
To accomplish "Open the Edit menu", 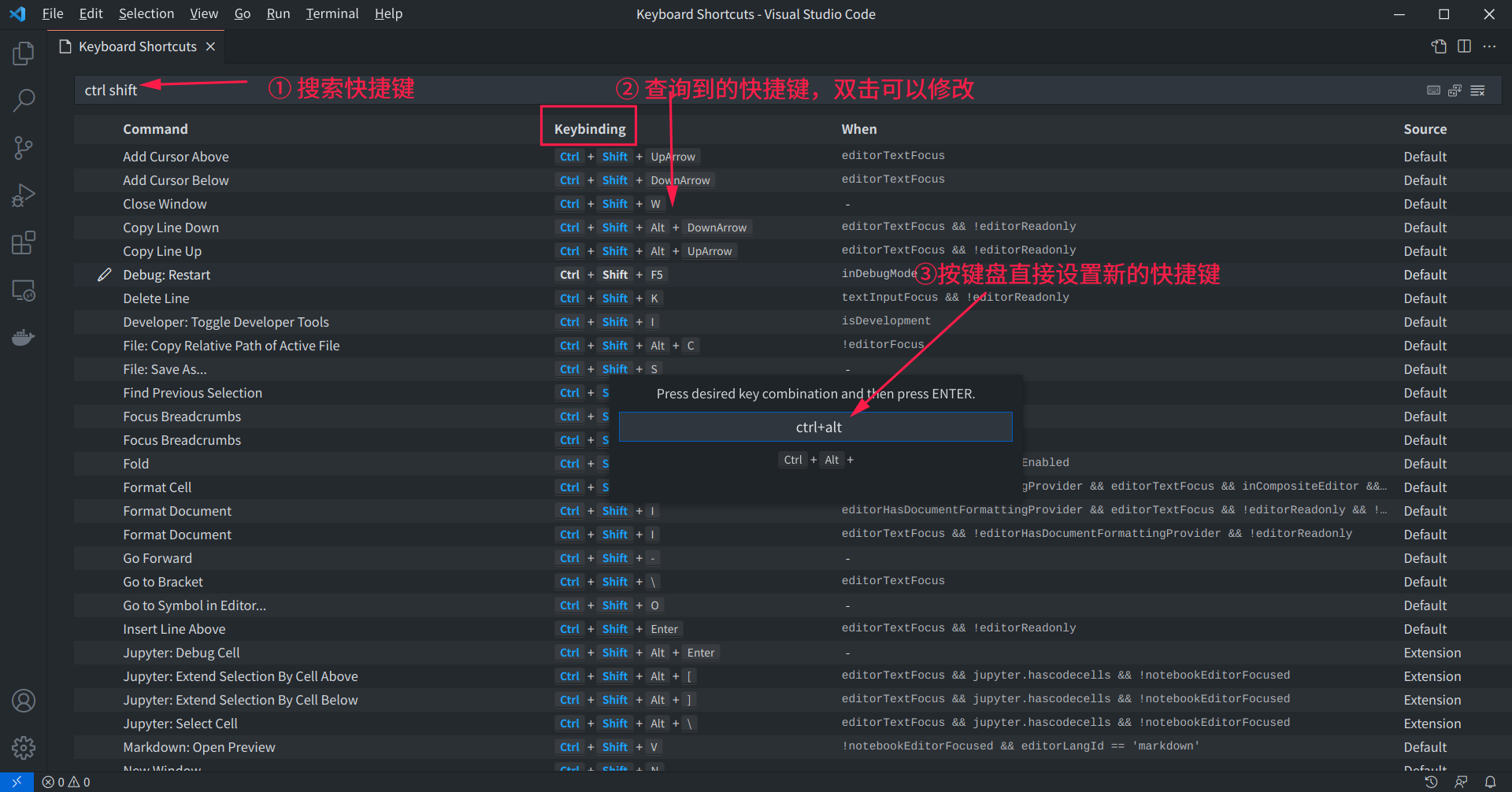I will tap(91, 14).
